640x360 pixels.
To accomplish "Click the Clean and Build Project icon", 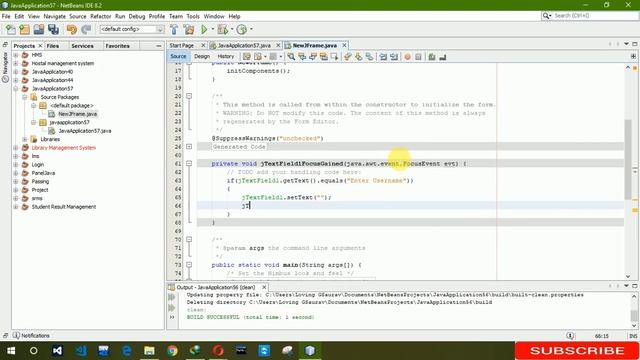I will [x=189, y=29].
